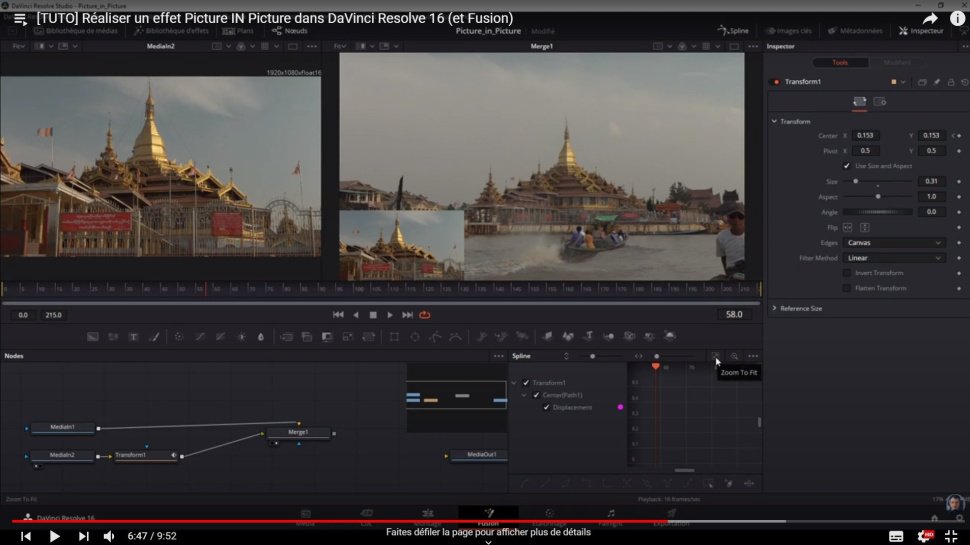Switch to the Tools tab in Inspector
Screen dimensions: 970x545
839,62
